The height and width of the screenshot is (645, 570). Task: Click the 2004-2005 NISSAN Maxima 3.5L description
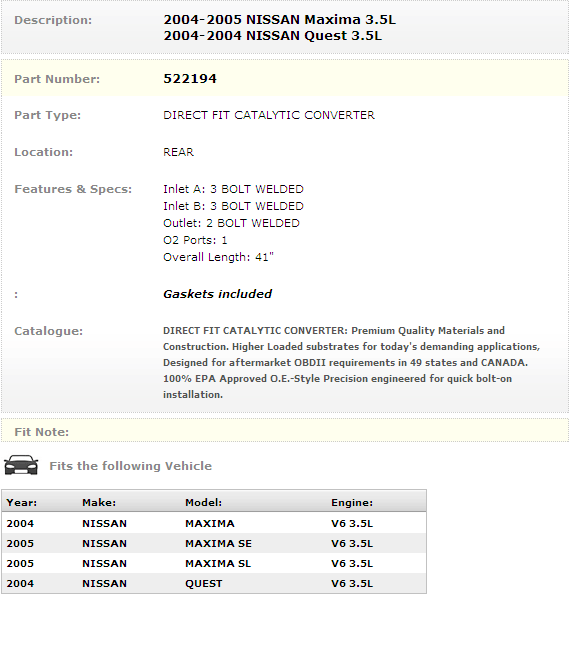280,20
